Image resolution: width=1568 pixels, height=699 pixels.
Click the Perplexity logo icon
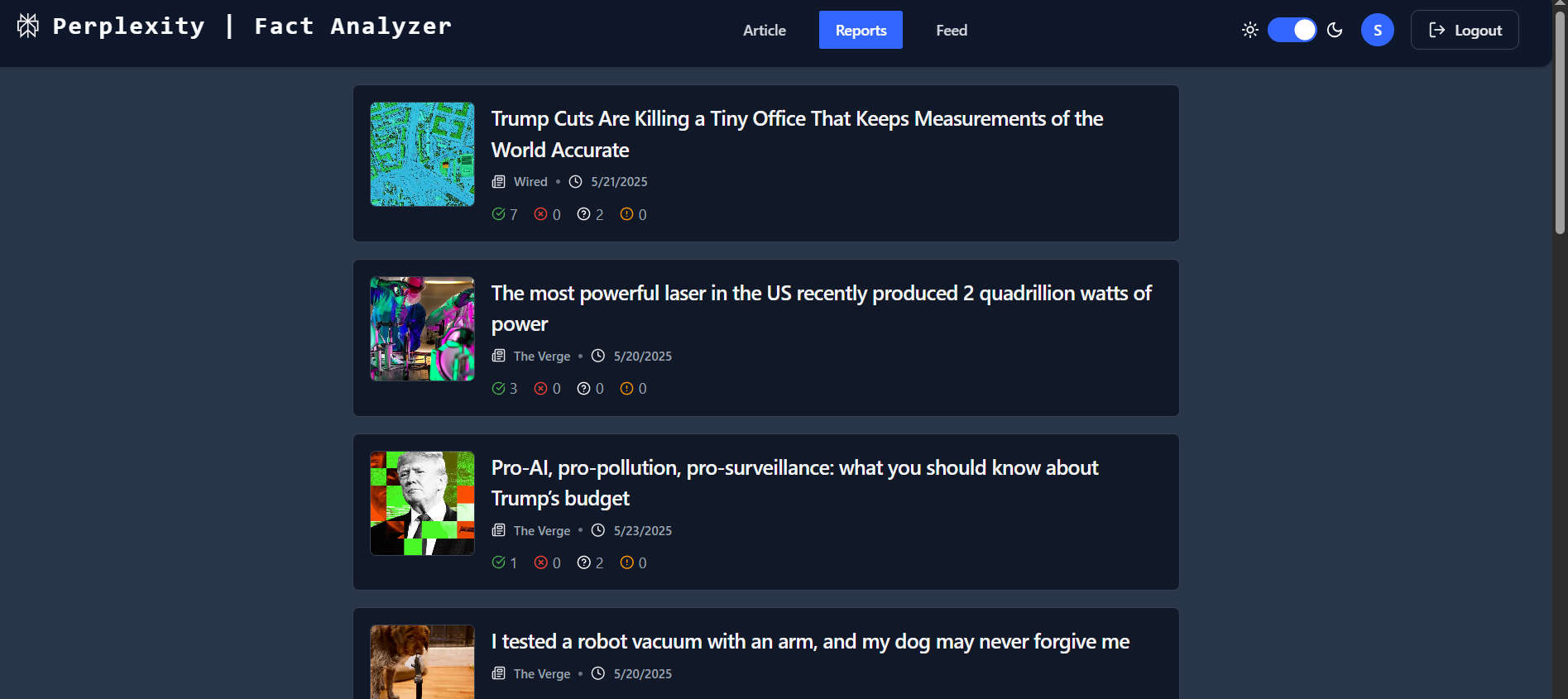coord(28,26)
